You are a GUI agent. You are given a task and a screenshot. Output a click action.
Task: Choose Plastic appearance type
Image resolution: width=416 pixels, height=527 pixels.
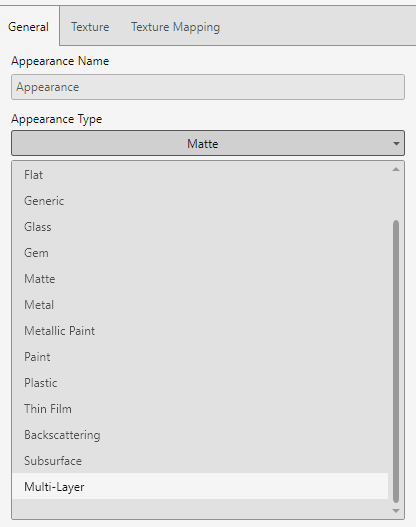pyautogui.click(x=200, y=383)
